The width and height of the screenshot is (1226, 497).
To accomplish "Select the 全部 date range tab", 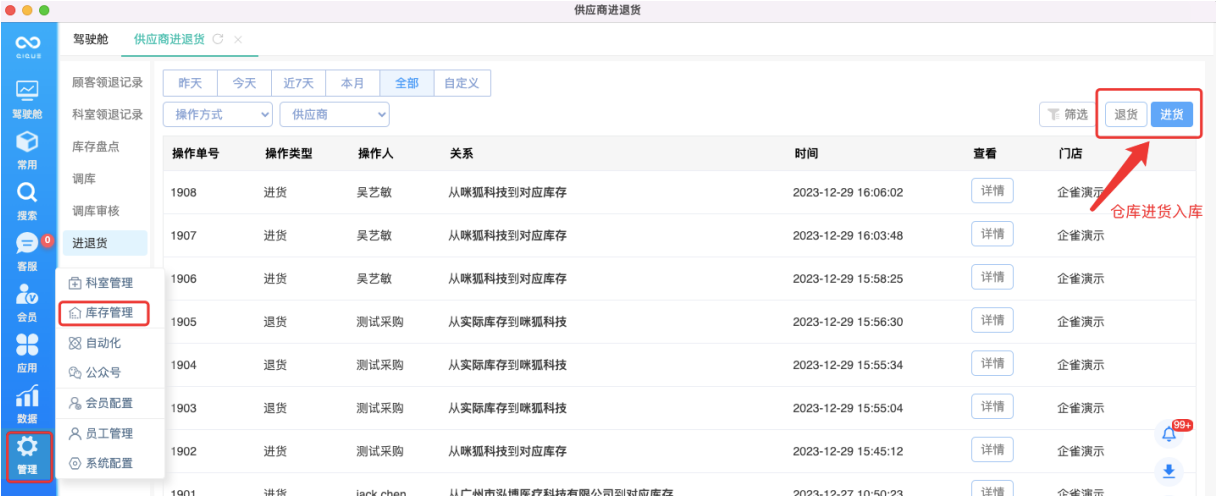I will point(407,83).
